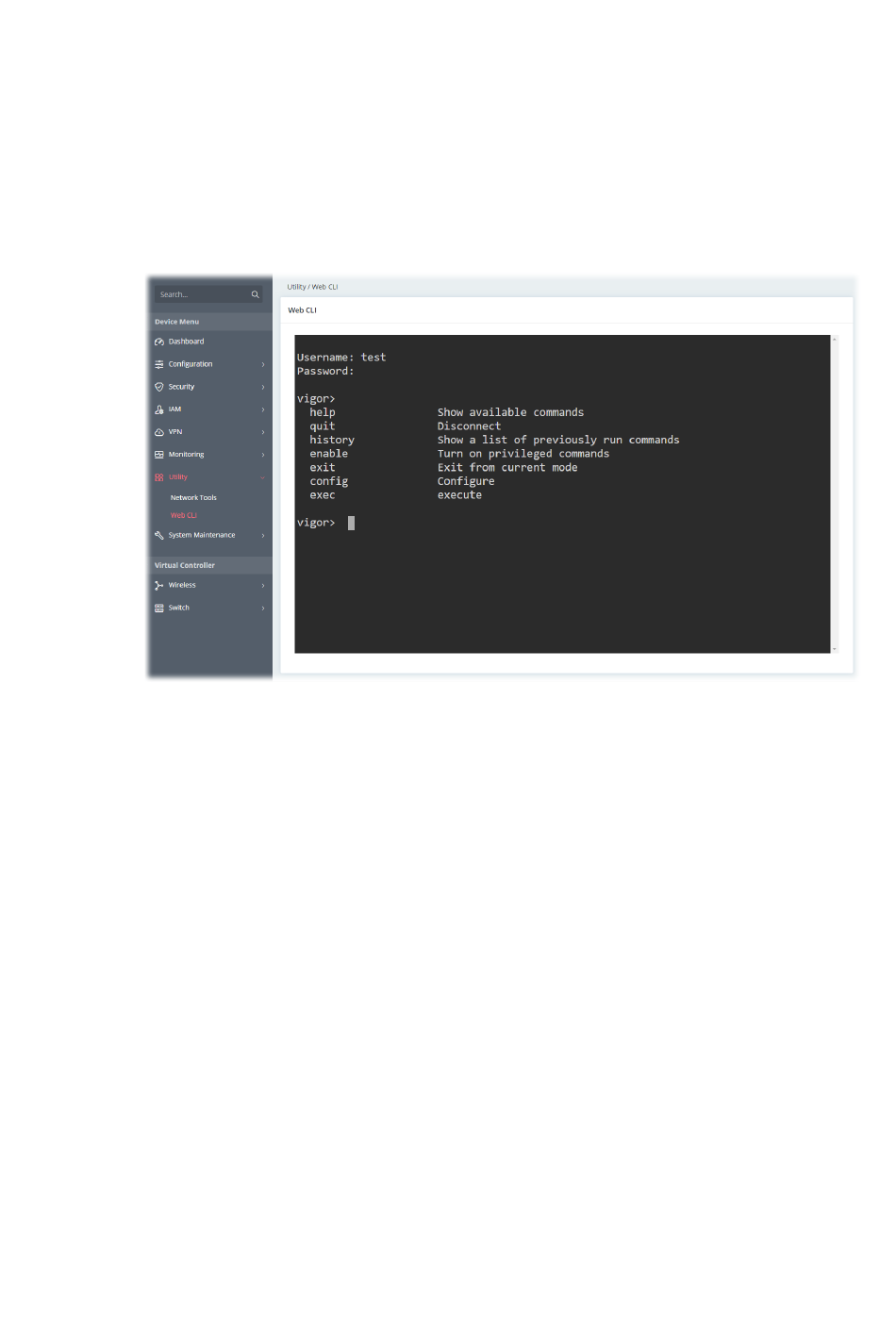Click the terminal cursor after vigor> prompt
The image size is (896, 1318).
tap(351, 523)
